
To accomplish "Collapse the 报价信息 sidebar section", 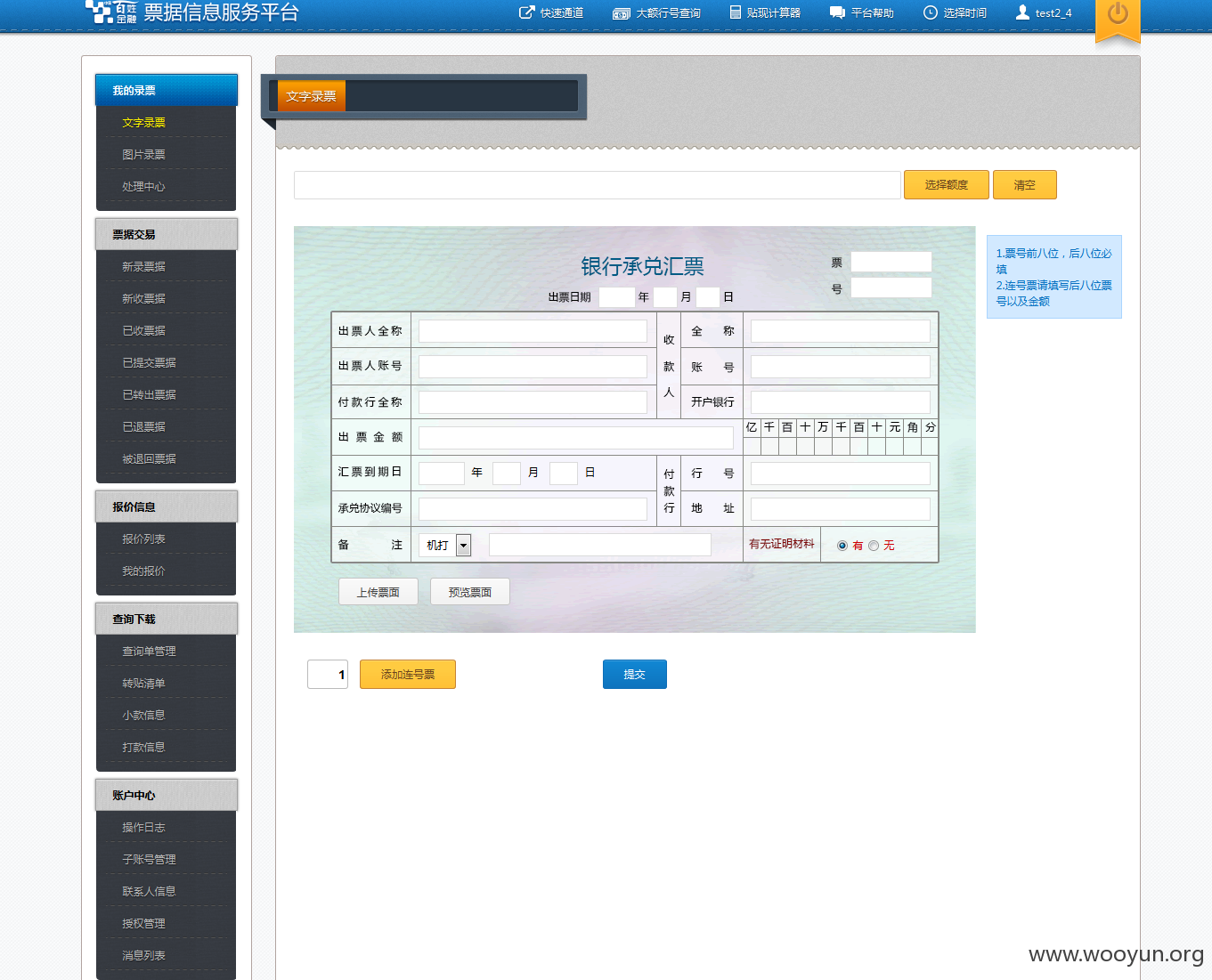I will [x=167, y=507].
